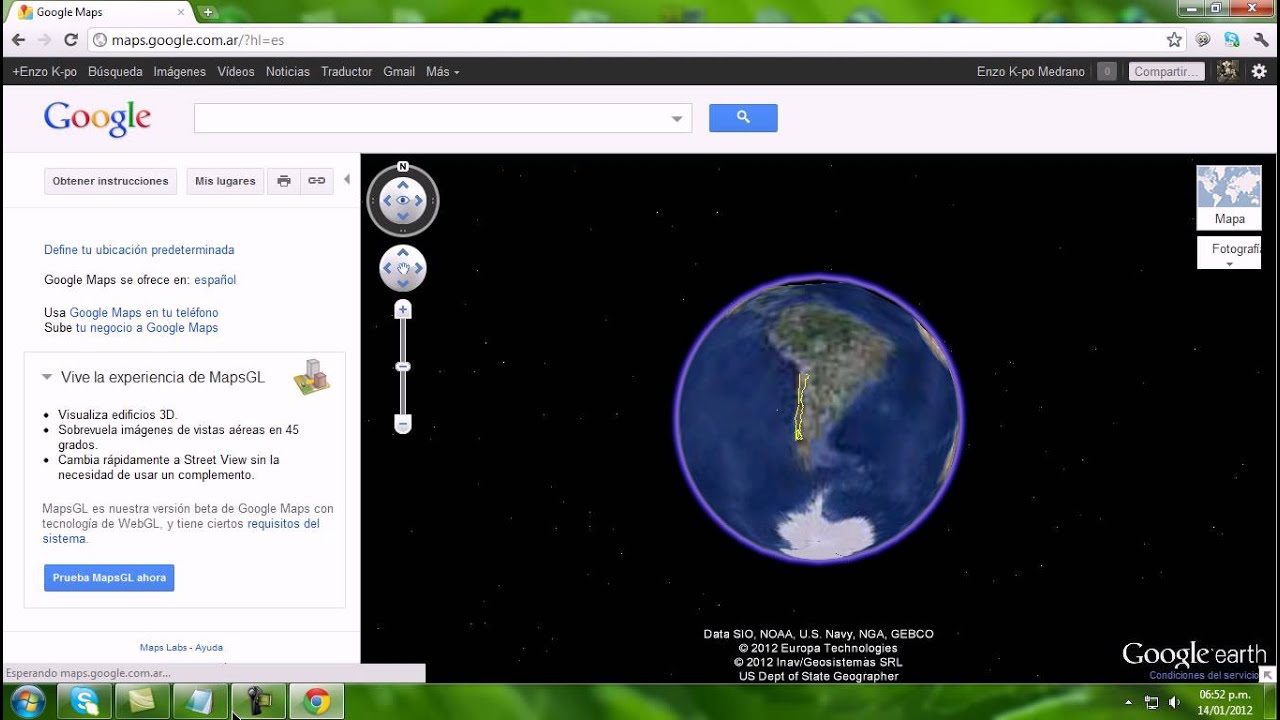Image resolution: width=1280 pixels, height=720 pixels.
Task: Click the hand icon in pan control
Action: (x=403, y=268)
